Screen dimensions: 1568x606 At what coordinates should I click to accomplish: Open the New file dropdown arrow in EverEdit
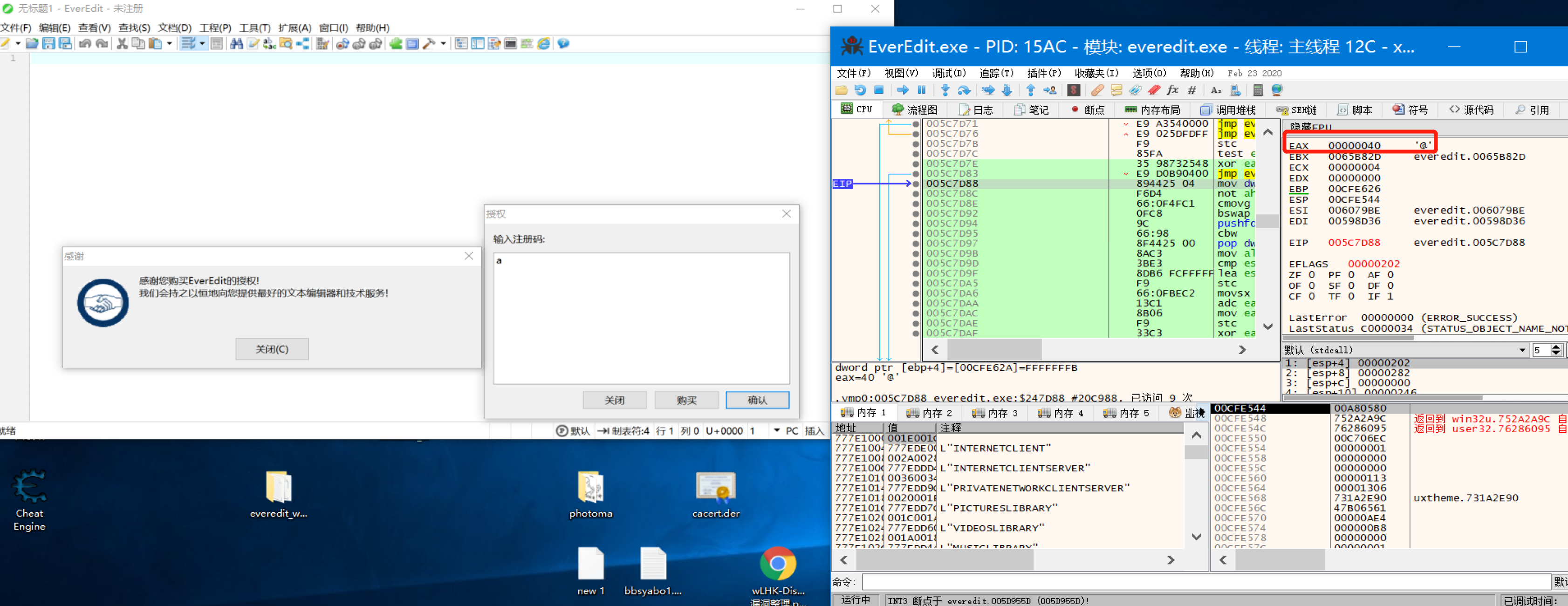18,43
